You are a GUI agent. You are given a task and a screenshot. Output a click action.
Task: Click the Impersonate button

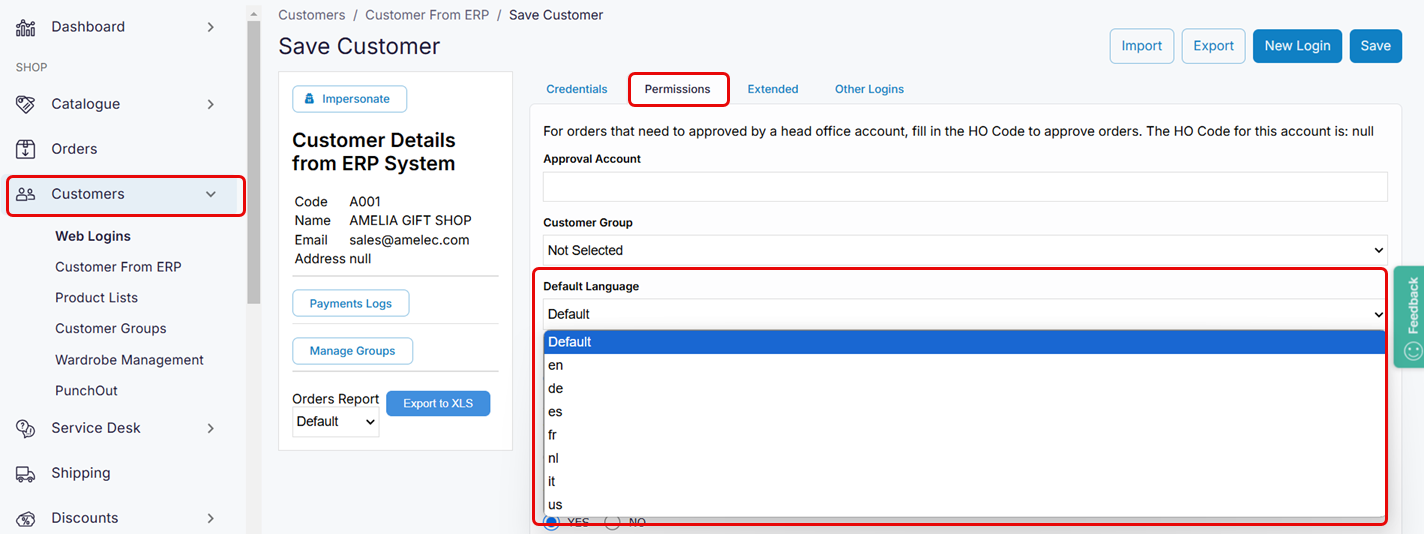349,99
